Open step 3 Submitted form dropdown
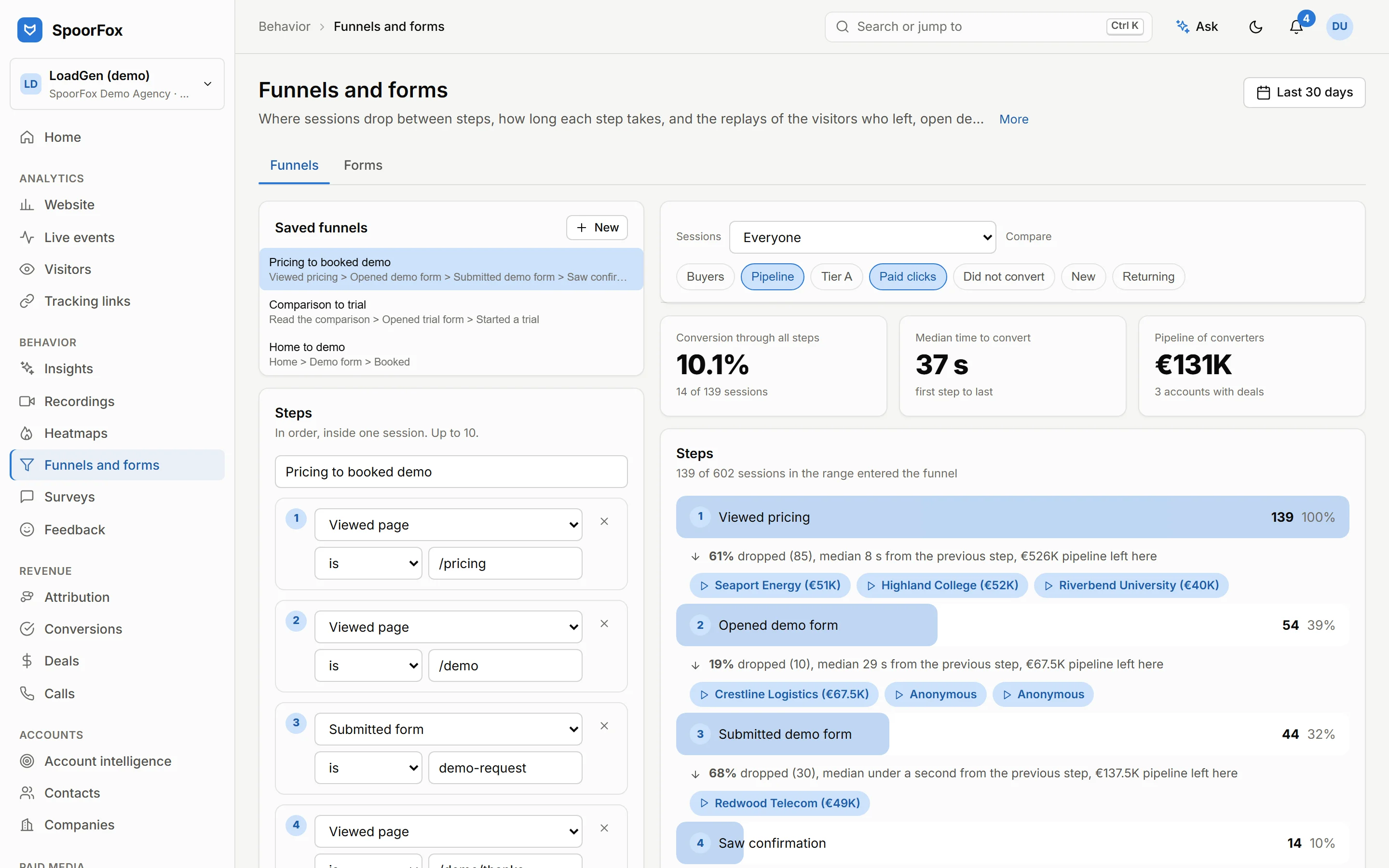 448,729
